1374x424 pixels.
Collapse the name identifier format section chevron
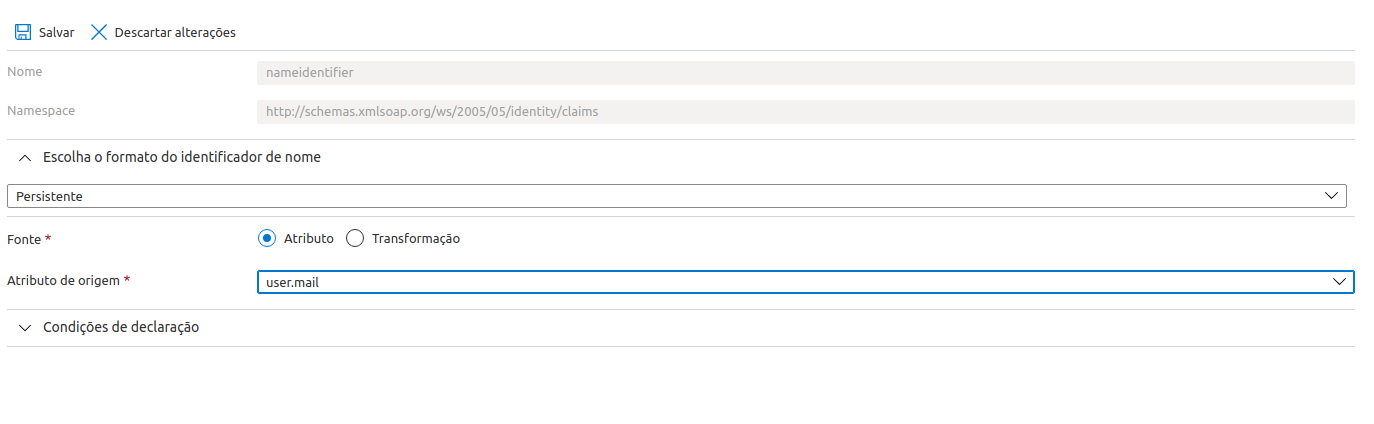tap(25, 158)
